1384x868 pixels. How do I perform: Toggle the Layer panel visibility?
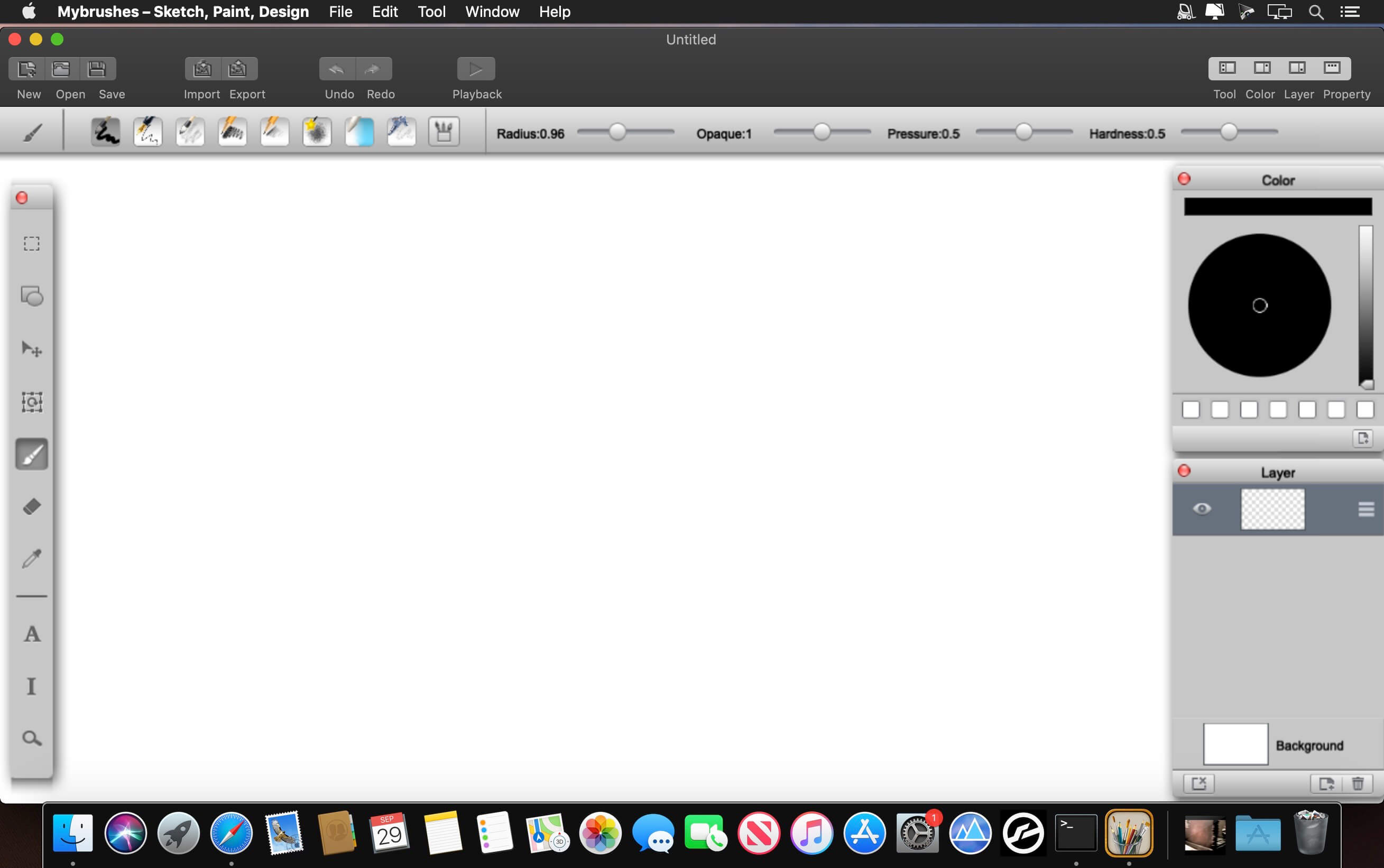point(1297,67)
